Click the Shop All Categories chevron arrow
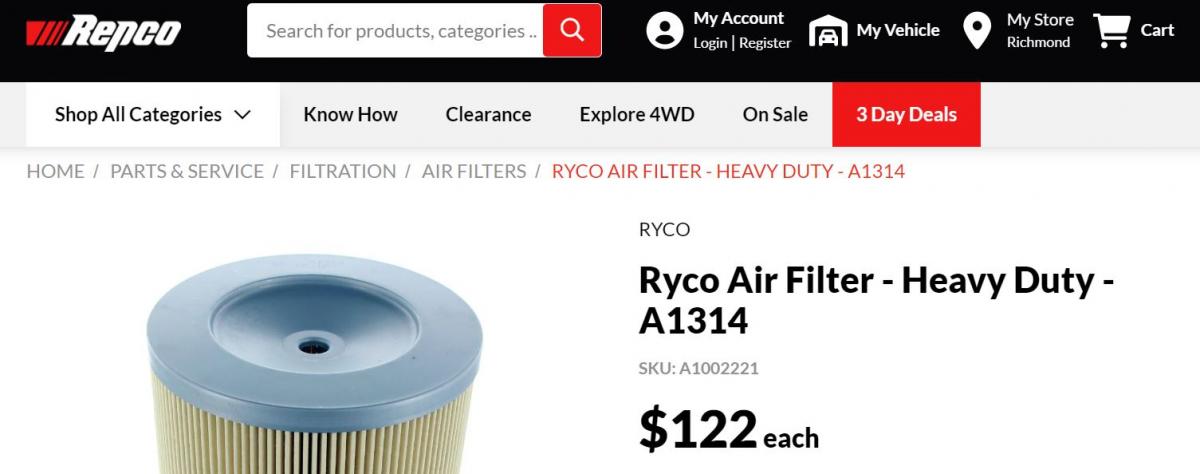This screenshot has width=1200, height=474. point(242,115)
